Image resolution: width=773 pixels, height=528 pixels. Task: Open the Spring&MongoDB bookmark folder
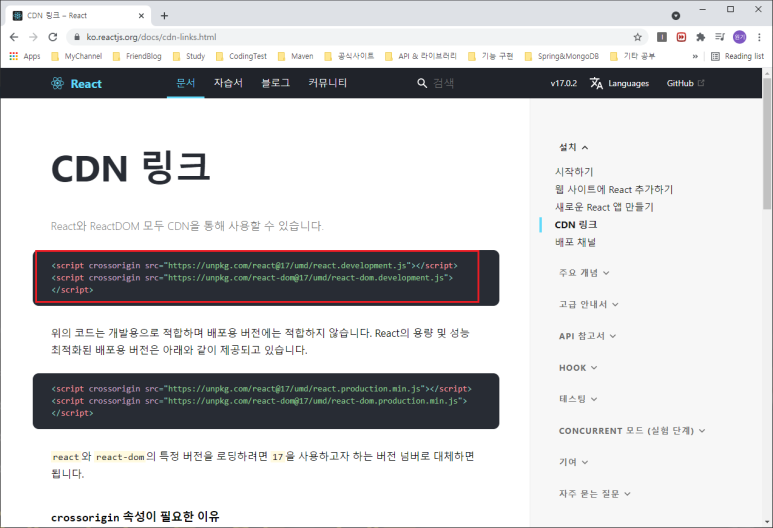[562, 56]
